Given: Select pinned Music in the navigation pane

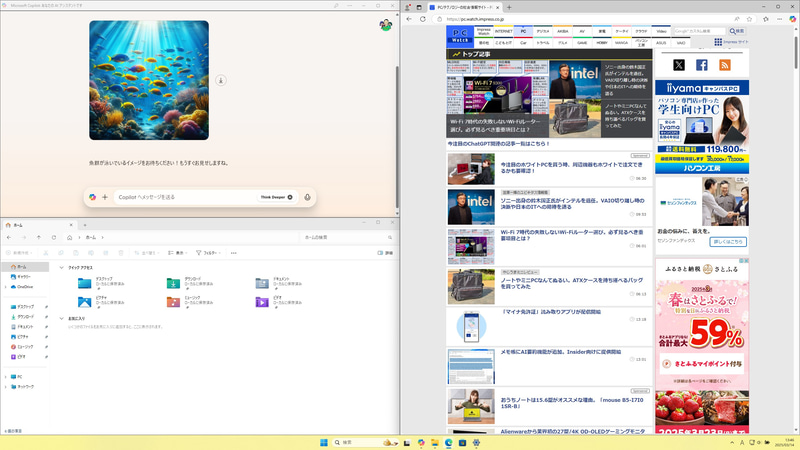Looking at the screenshot, I should 24,347.
